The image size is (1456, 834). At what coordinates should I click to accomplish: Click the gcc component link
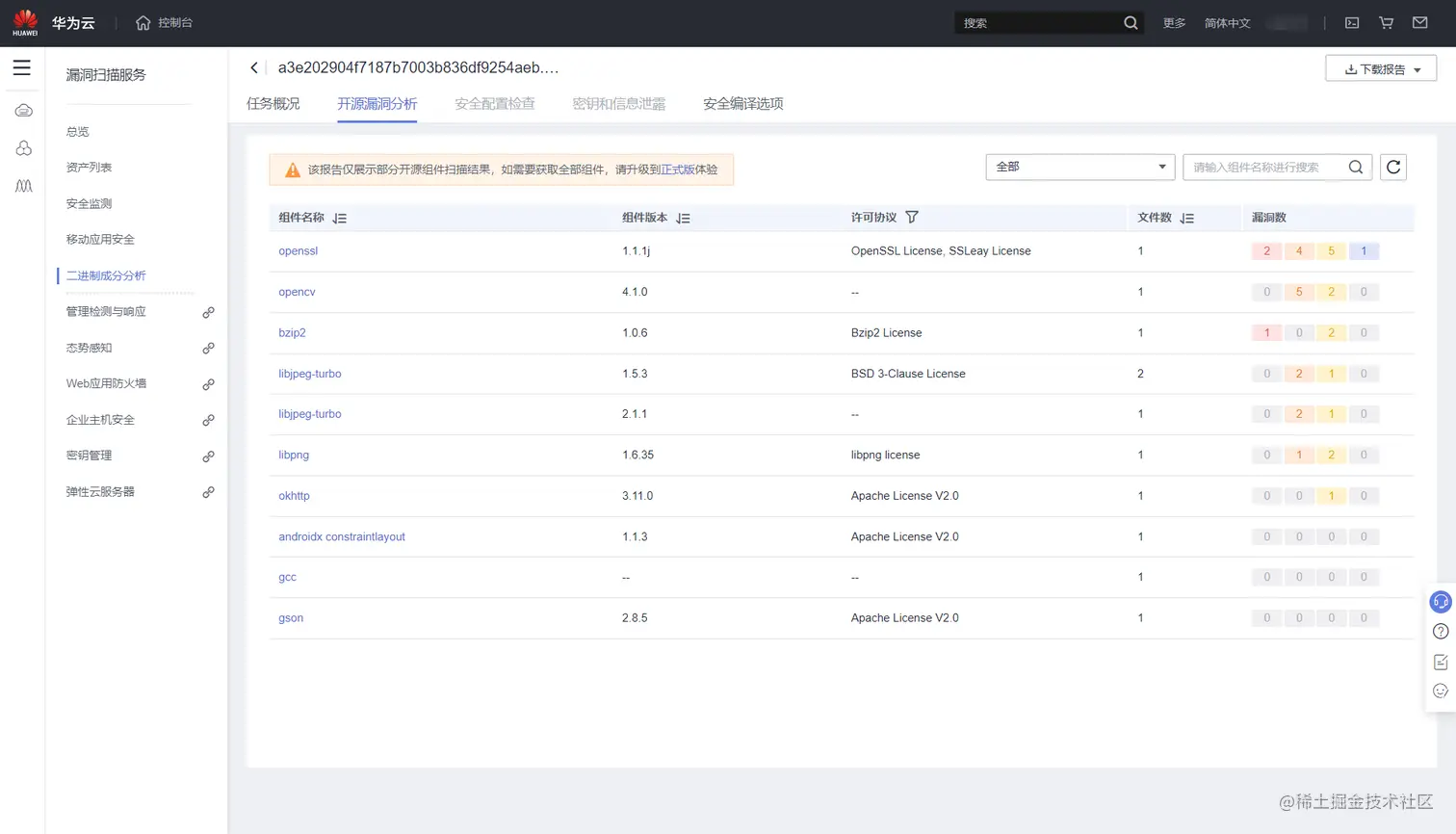click(287, 577)
